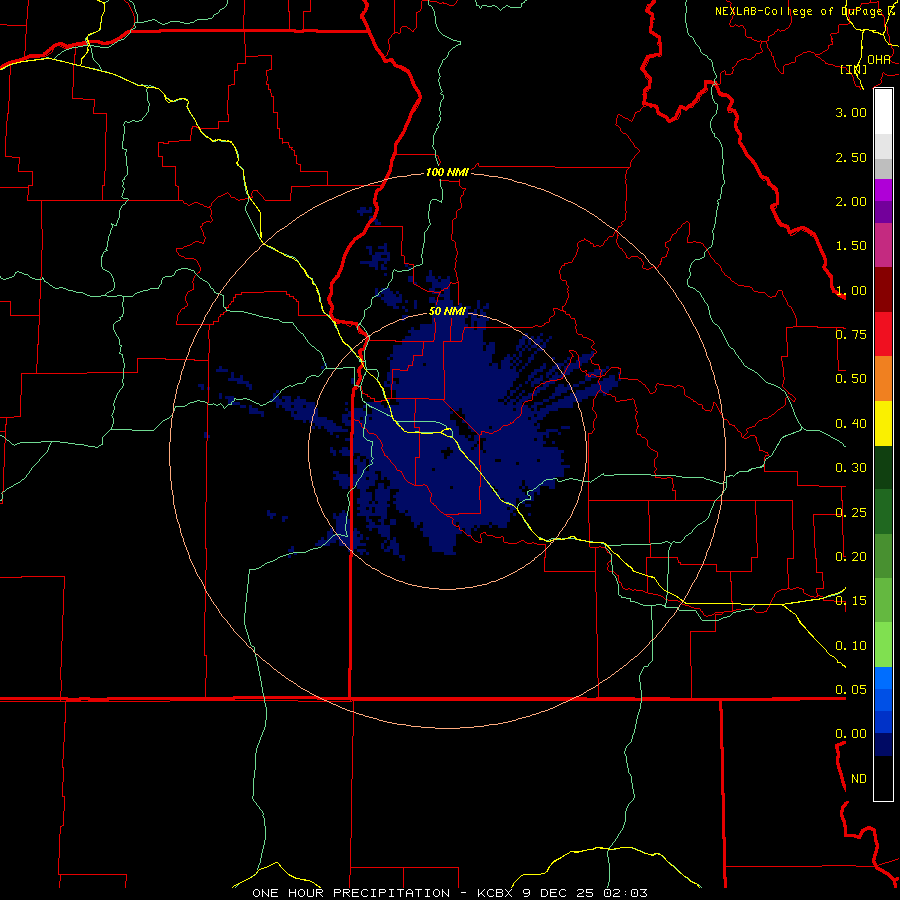Click the "3.00" legend value
The image size is (900, 900).
(851, 112)
